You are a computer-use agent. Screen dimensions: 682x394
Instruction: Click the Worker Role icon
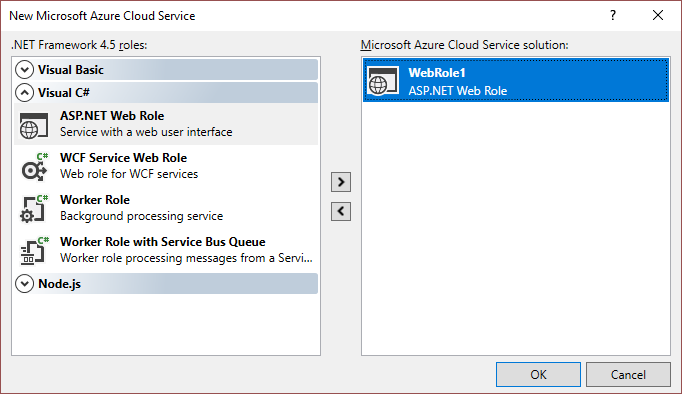(34, 209)
